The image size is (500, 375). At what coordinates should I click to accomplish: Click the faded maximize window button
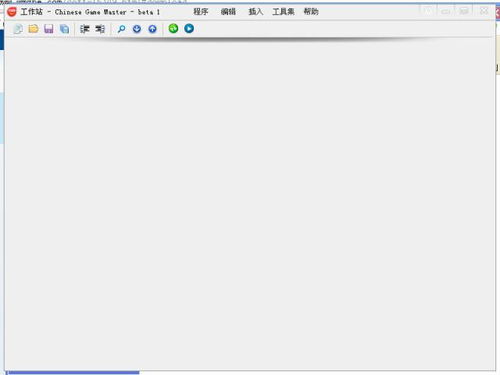pyautogui.click(x=464, y=11)
